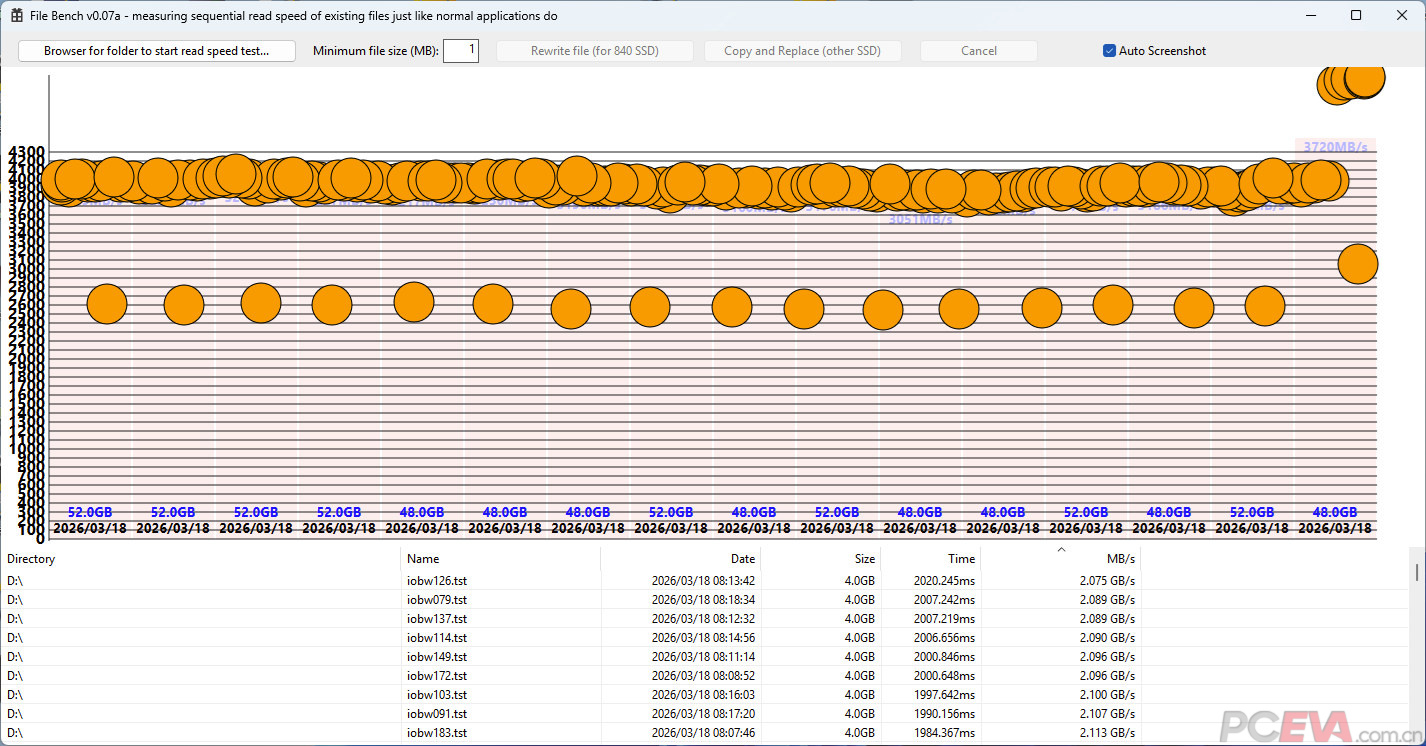Sort by the Date column header
Viewport: 1426px width, 746px height.
tap(680, 559)
